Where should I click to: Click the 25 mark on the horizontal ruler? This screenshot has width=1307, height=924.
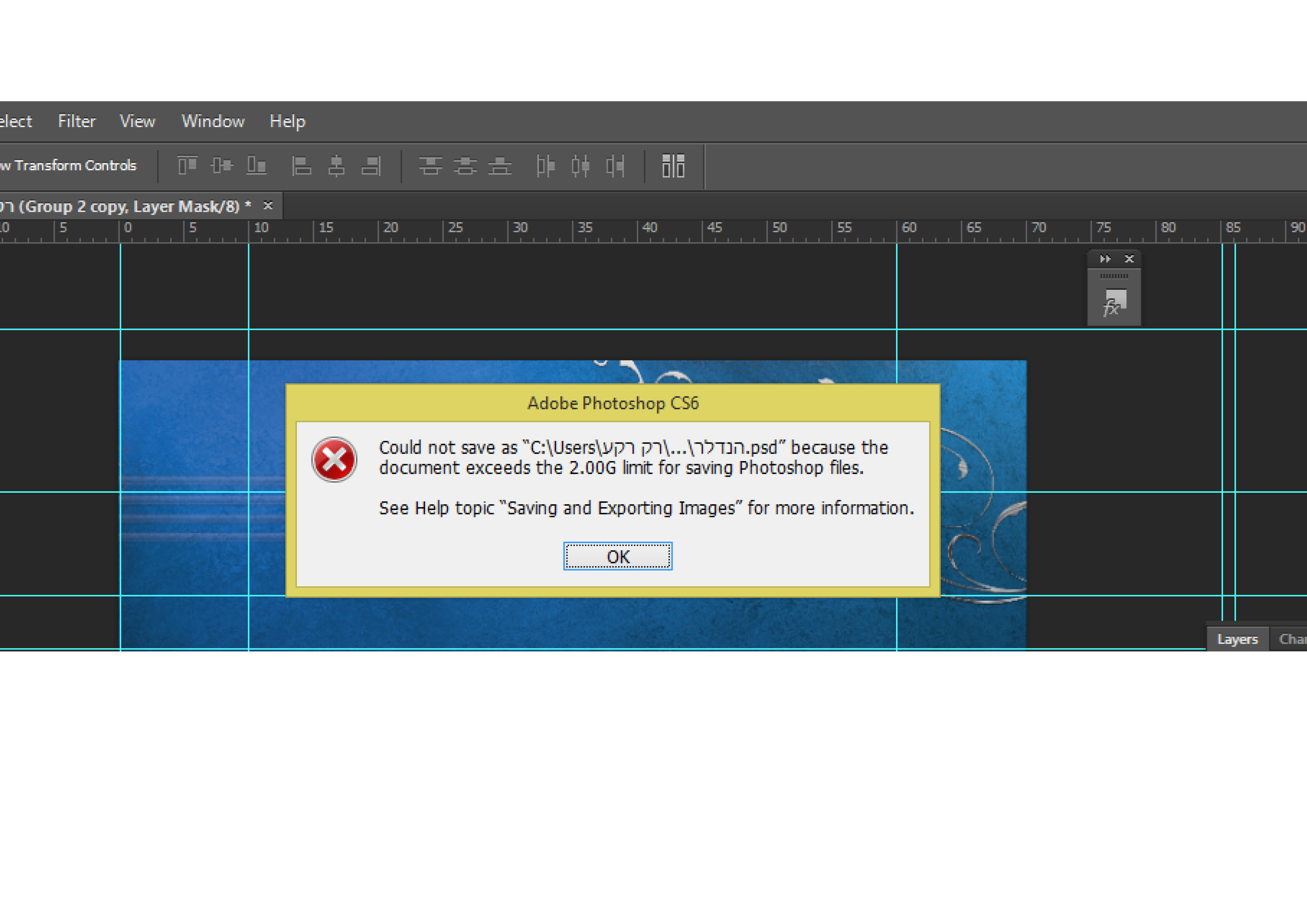(x=455, y=228)
